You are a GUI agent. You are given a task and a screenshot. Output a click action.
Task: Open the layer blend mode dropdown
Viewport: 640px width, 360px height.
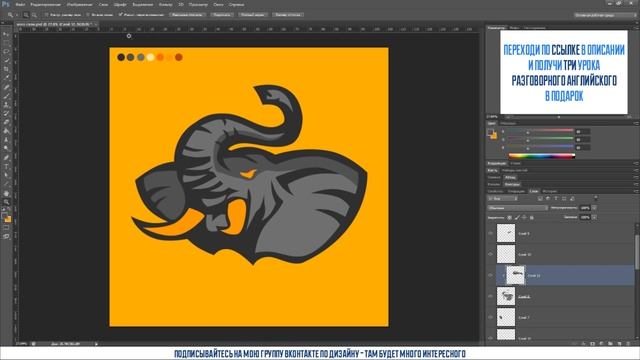point(518,208)
